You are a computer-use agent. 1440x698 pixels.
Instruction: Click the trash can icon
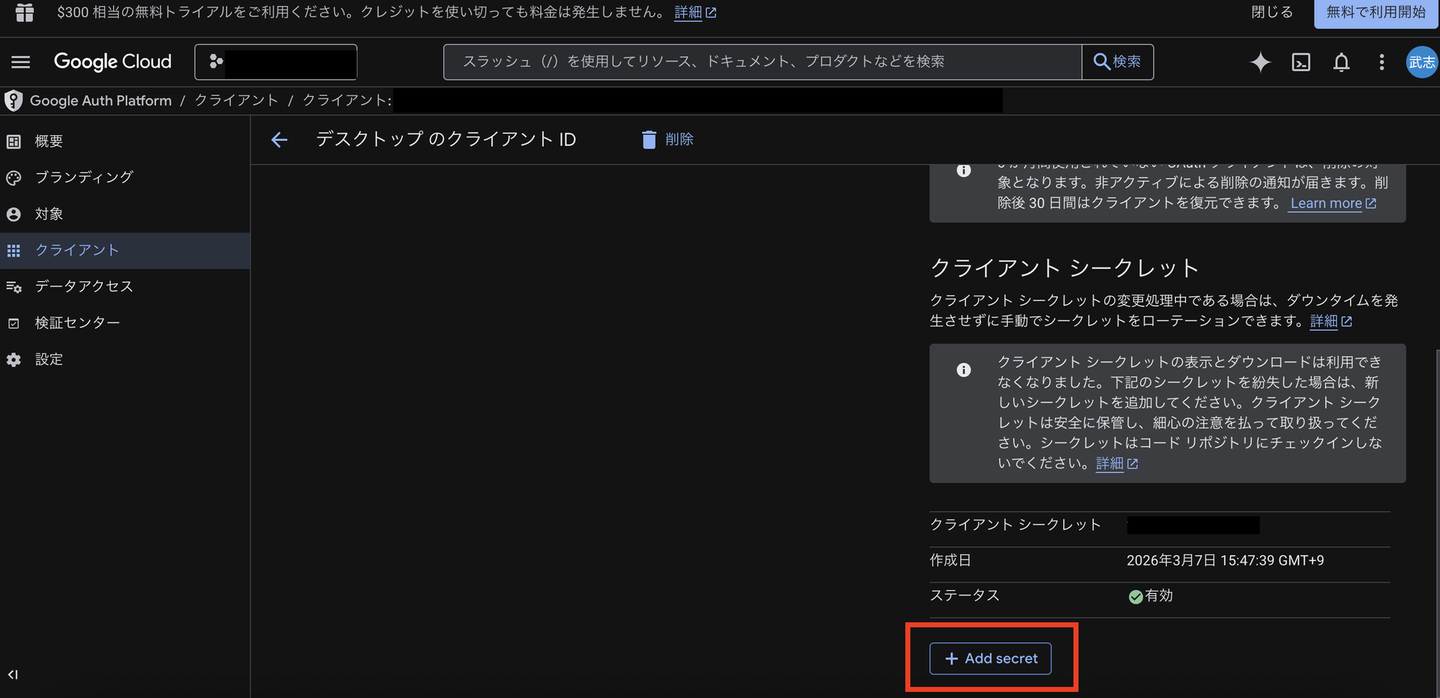click(650, 140)
